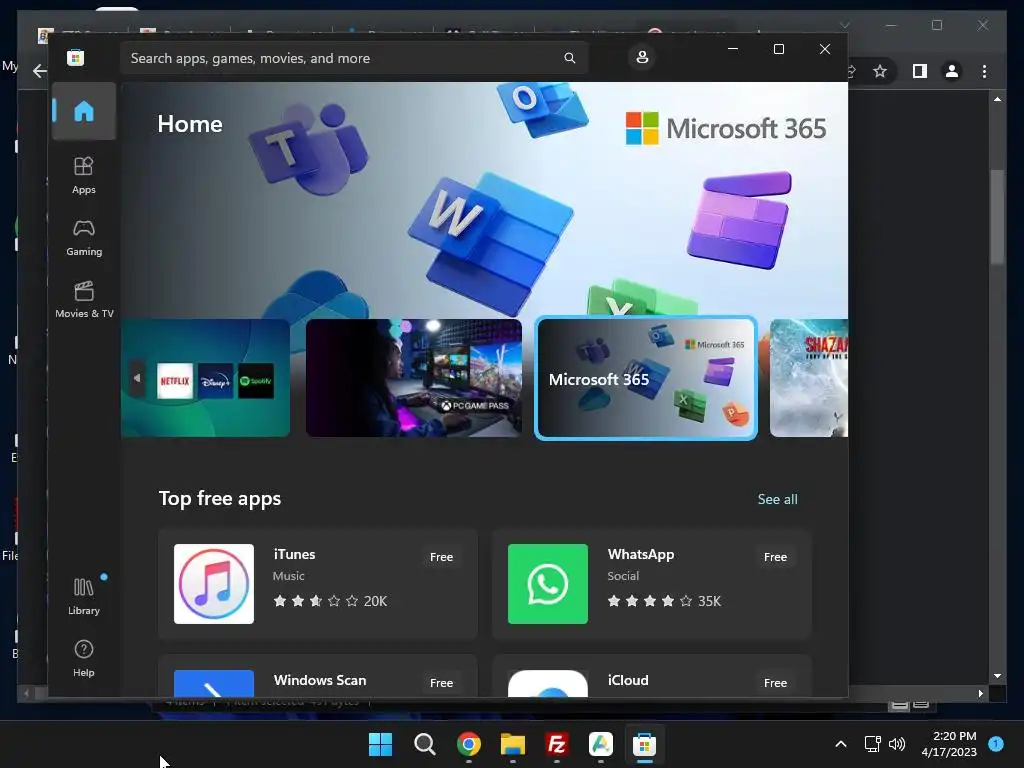Open the Library in the sidebar
1024x768 pixels.
click(84, 596)
